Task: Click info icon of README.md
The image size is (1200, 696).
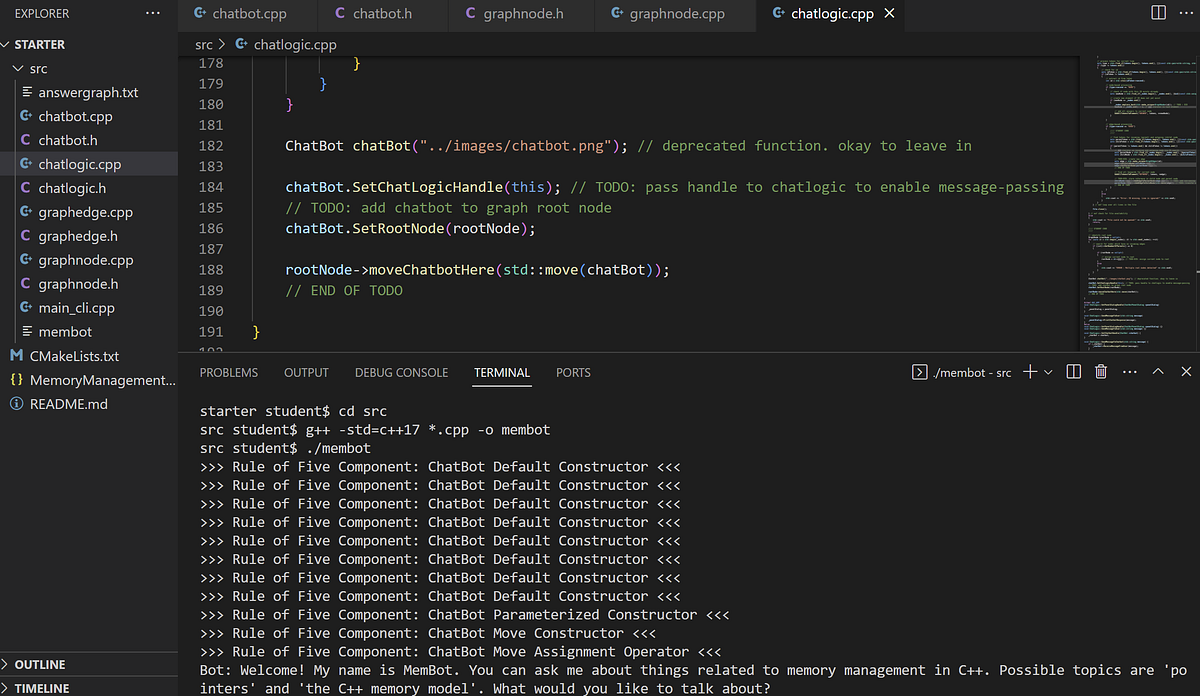Action: click(x=17, y=404)
